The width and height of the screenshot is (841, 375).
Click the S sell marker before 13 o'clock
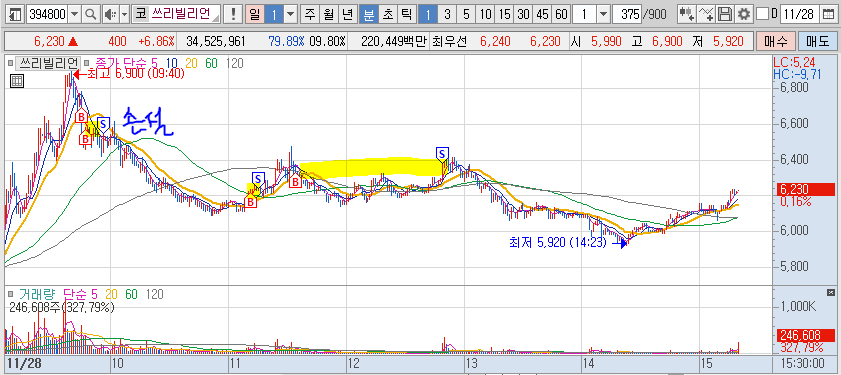pos(442,154)
